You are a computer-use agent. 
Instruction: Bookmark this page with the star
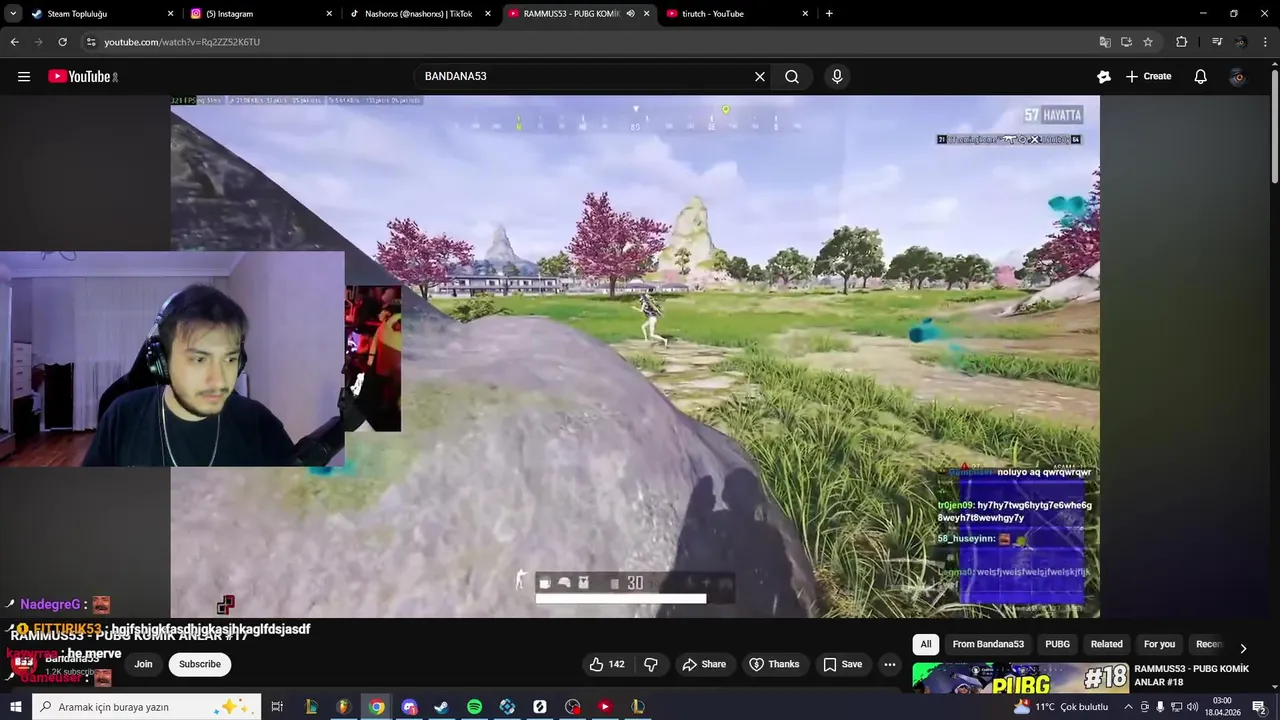click(1148, 42)
